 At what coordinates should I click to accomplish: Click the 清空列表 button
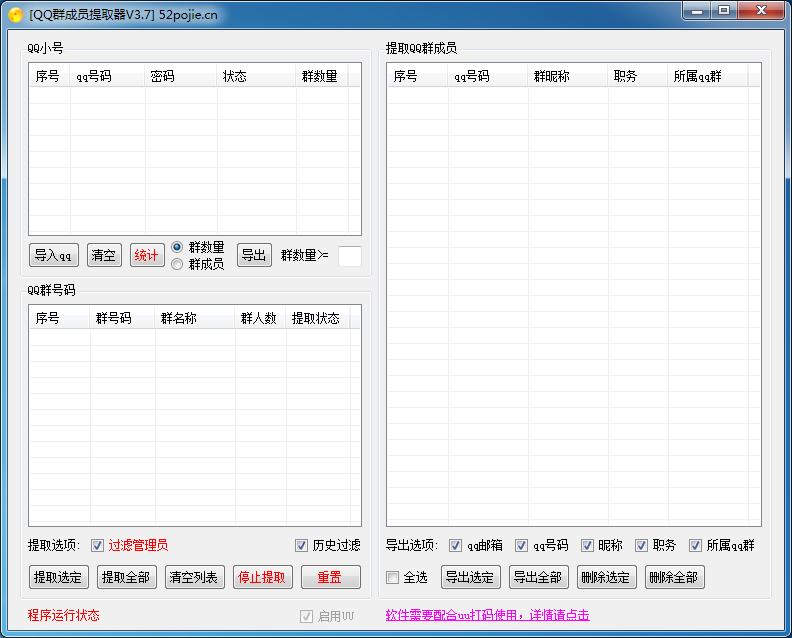[195, 577]
